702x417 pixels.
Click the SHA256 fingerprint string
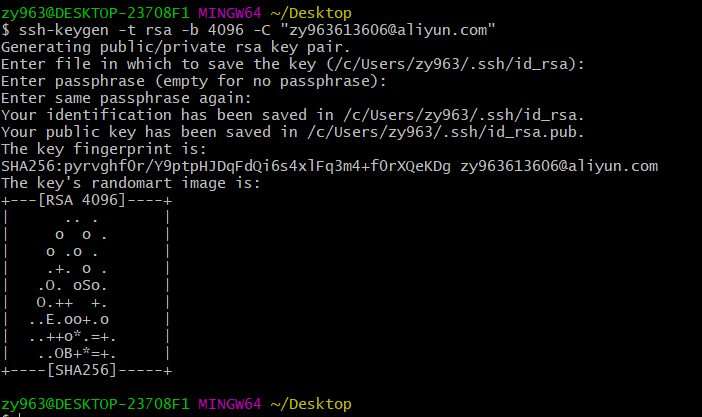(226, 166)
